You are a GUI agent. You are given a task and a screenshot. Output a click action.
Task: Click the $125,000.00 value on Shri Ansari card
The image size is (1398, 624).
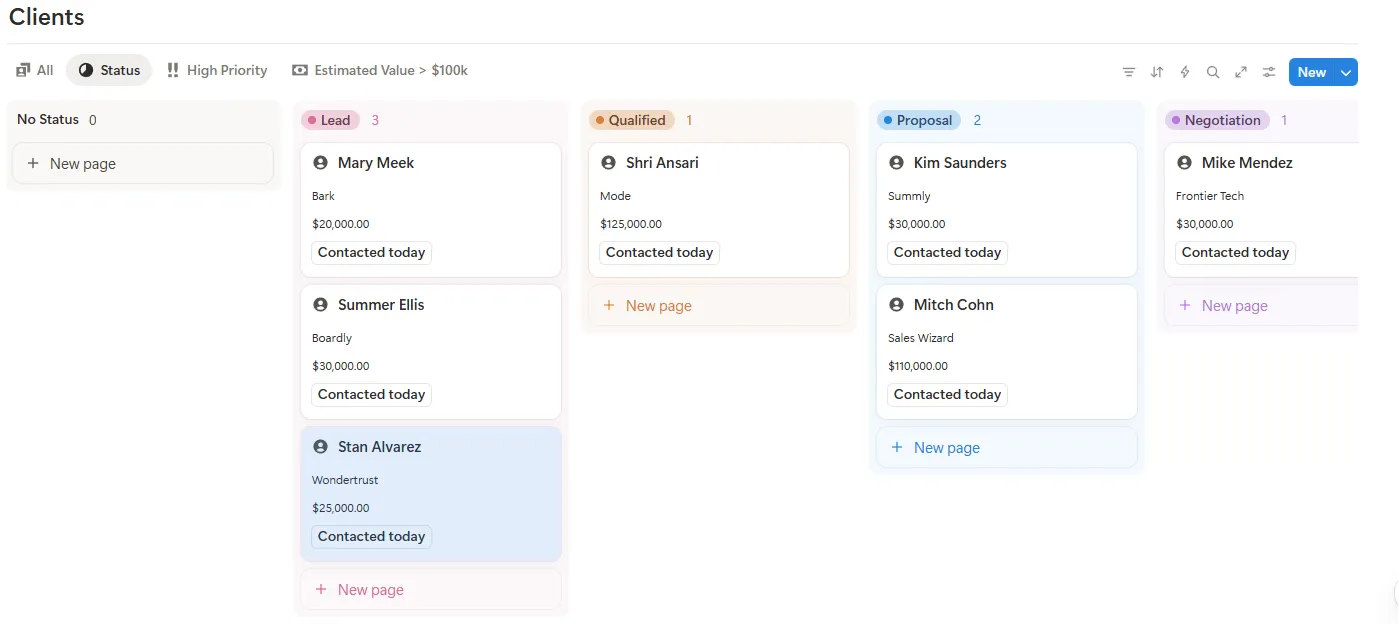click(631, 224)
